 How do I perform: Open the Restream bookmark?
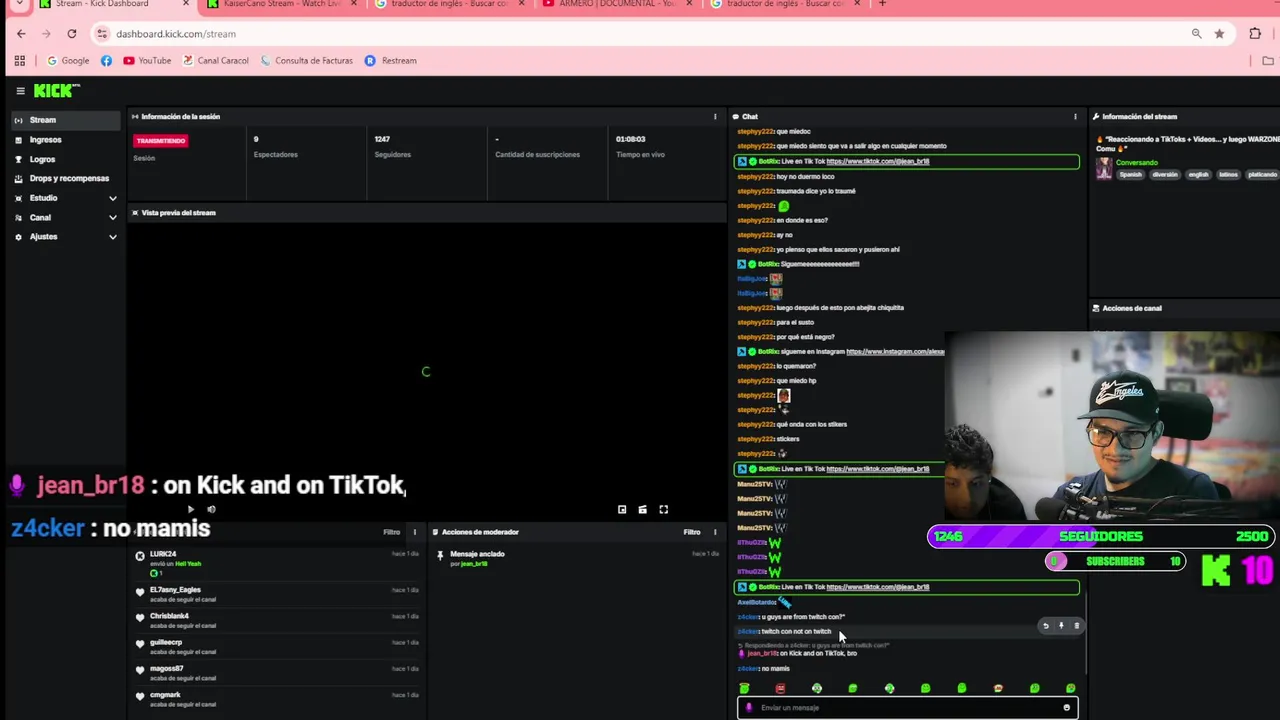391,61
